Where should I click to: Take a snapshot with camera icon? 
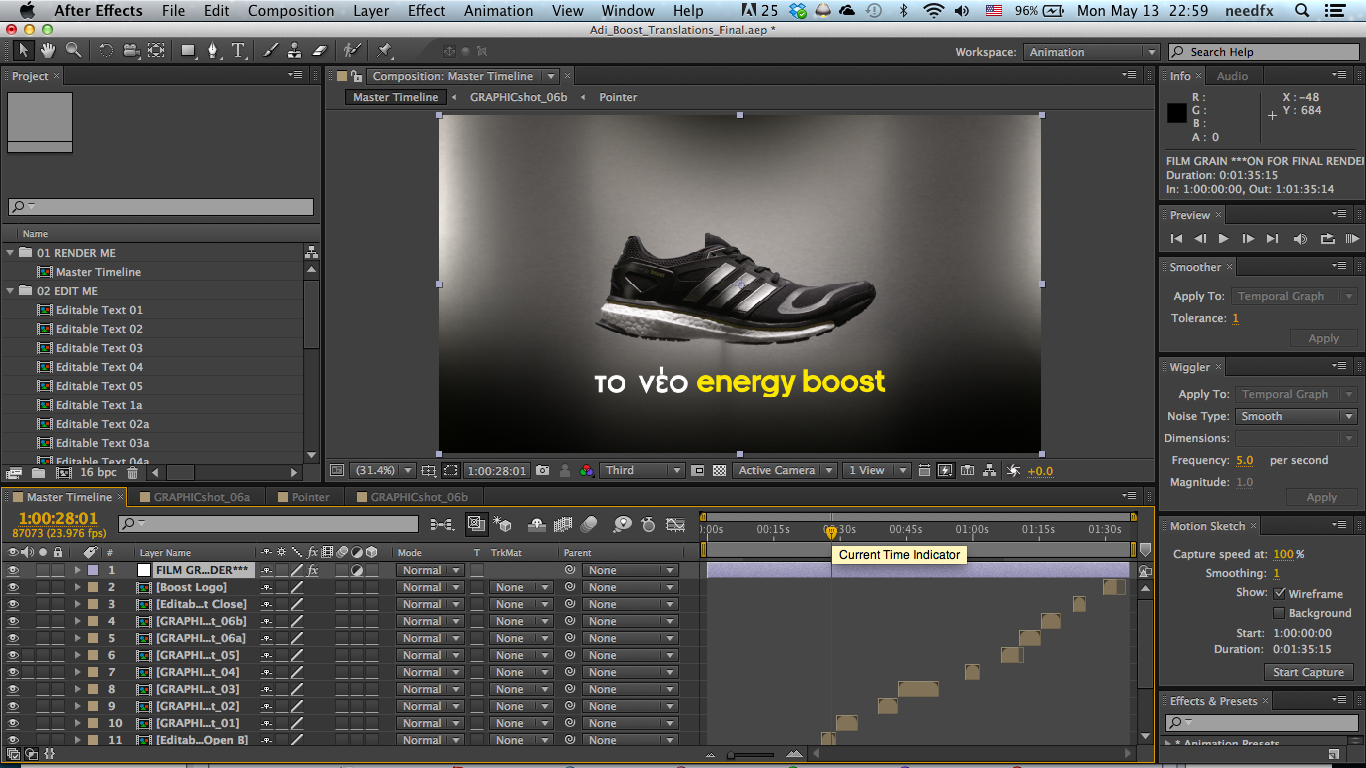click(542, 470)
